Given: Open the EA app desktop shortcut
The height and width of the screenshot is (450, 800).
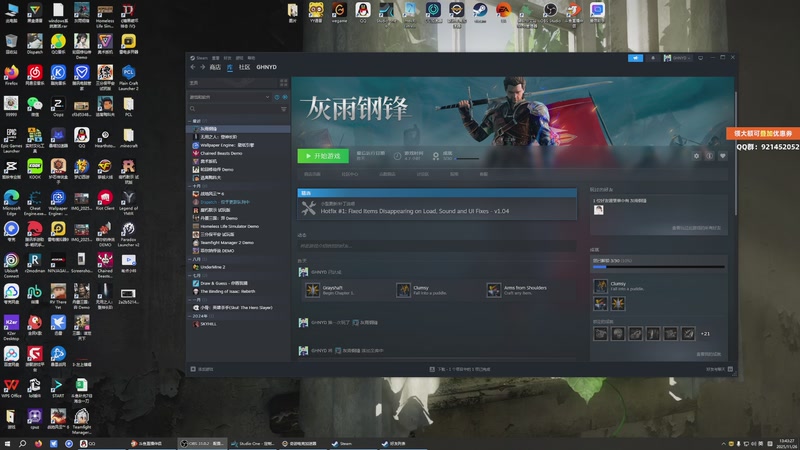Looking at the screenshot, I should [503, 12].
